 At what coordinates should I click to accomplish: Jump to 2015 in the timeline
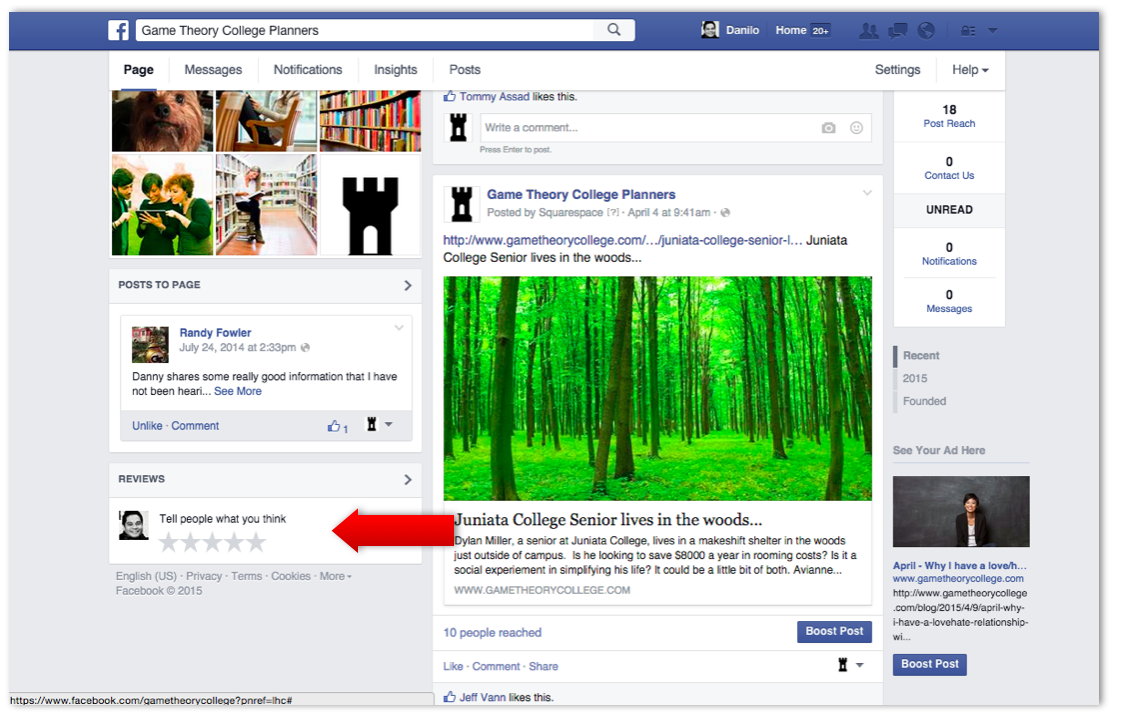coord(914,378)
